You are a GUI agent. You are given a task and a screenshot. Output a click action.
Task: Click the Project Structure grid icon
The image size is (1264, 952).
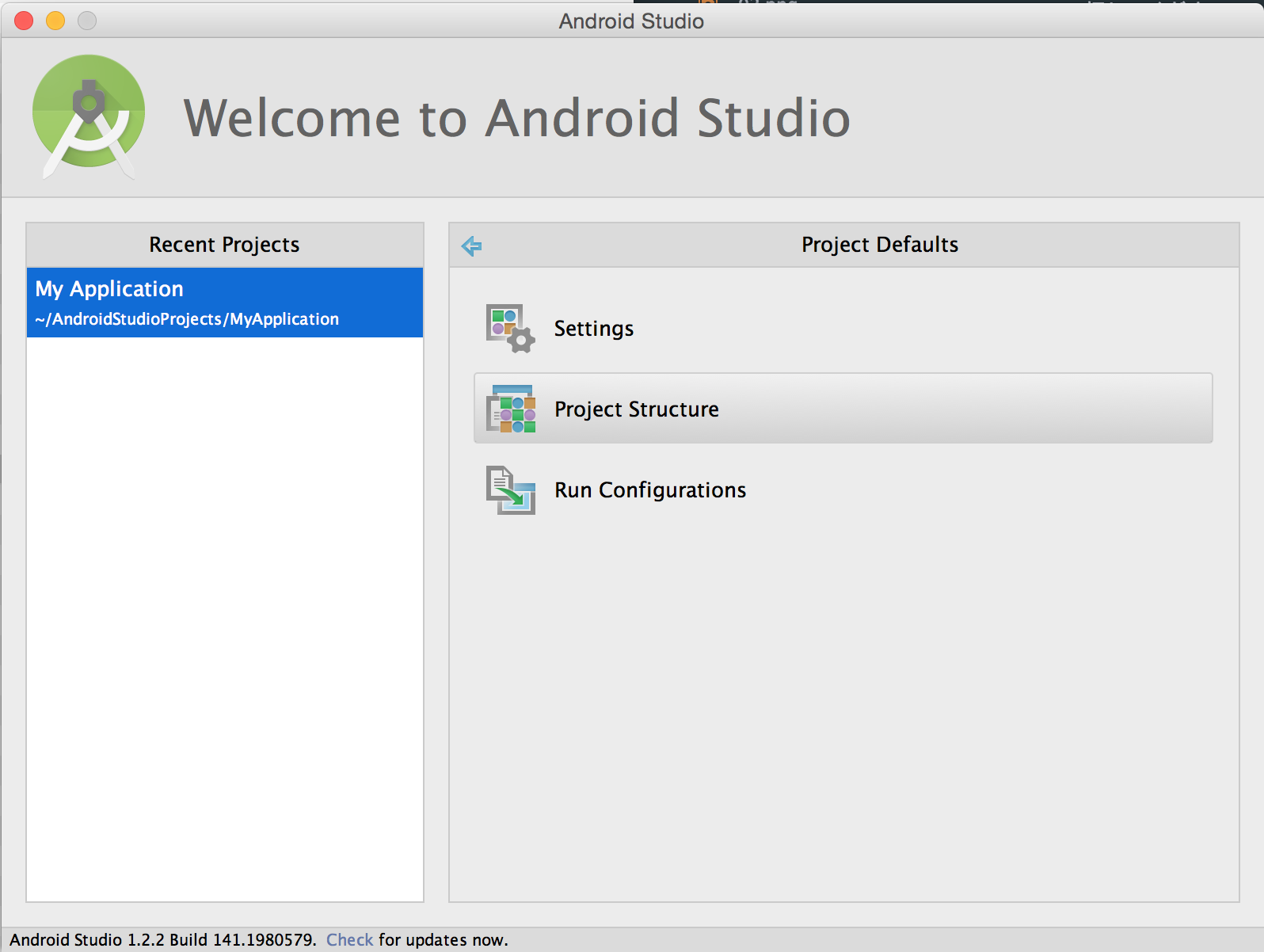click(x=510, y=409)
